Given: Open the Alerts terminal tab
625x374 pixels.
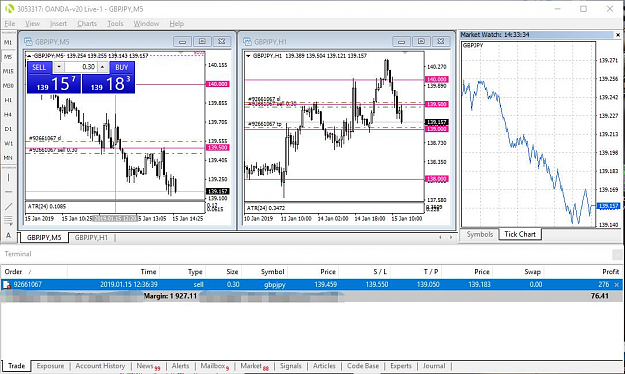Looking at the screenshot, I should [x=180, y=366].
